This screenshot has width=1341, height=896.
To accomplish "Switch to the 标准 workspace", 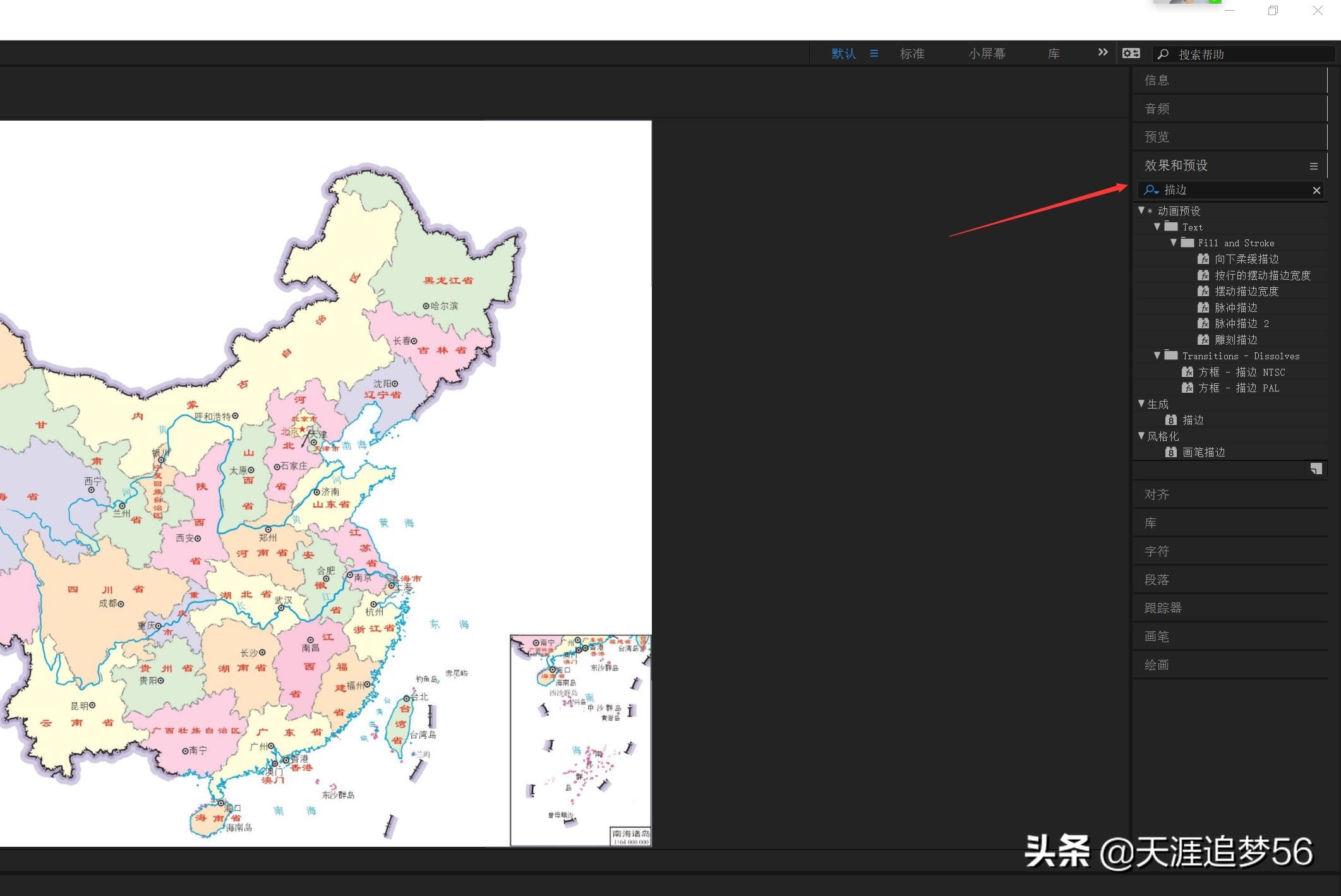I will click(x=911, y=54).
